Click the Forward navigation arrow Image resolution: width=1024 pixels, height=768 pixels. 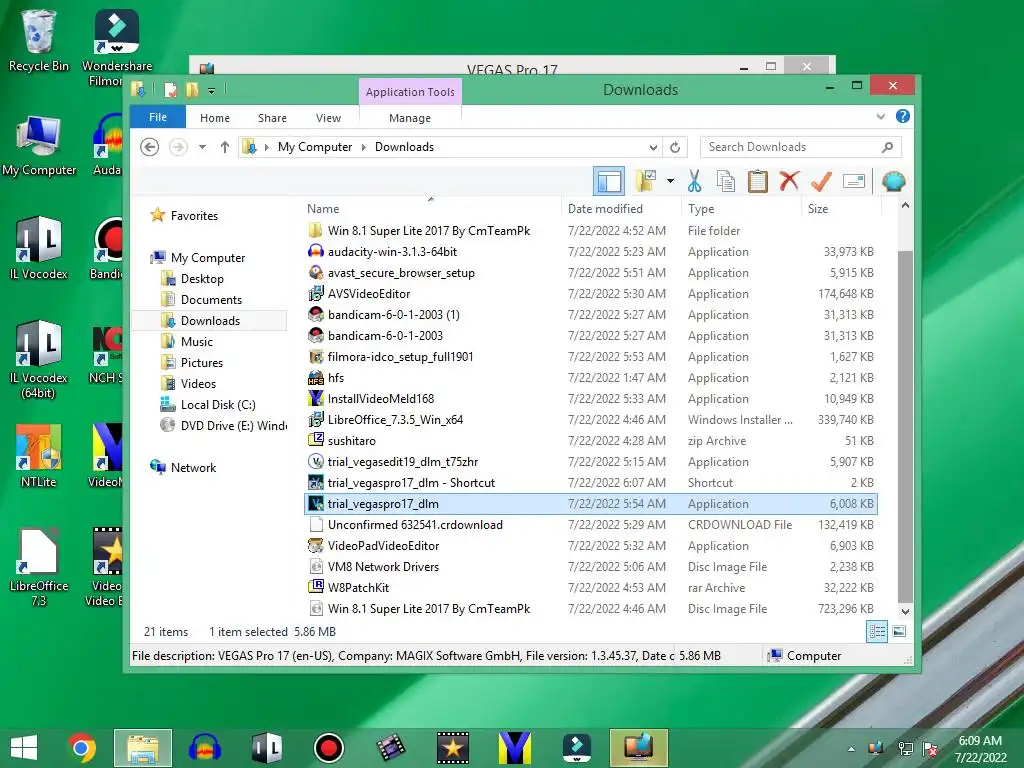pyautogui.click(x=178, y=147)
